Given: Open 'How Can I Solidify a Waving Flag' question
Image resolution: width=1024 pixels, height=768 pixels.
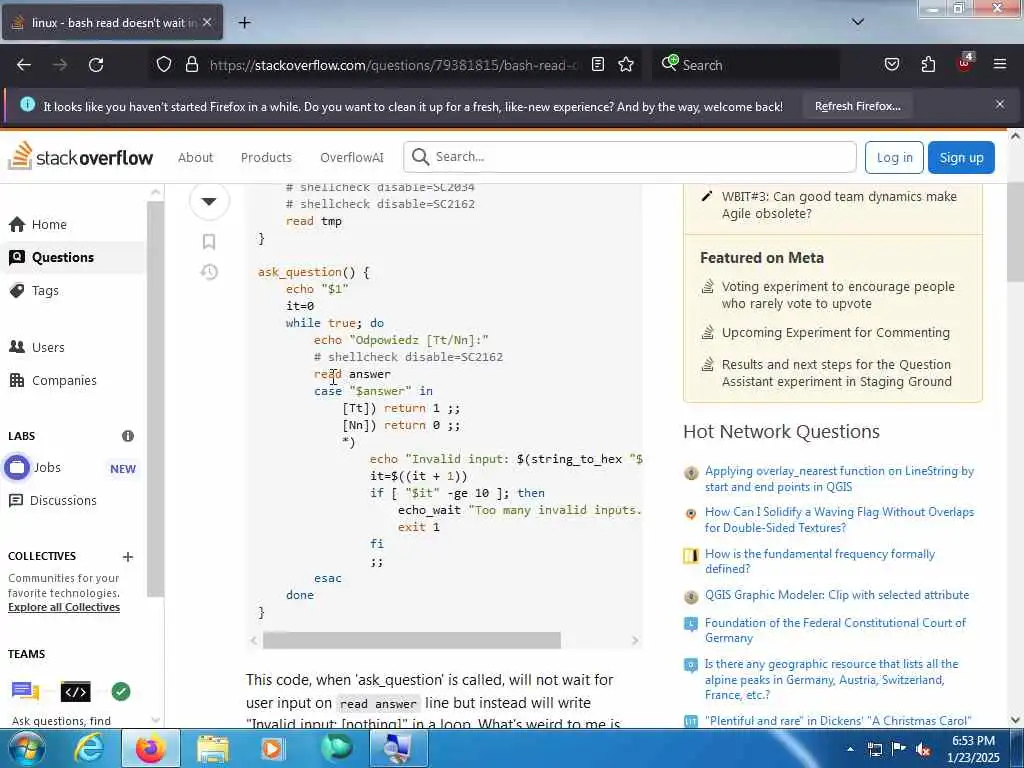Looking at the screenshot, I should [x=839, y=520].
